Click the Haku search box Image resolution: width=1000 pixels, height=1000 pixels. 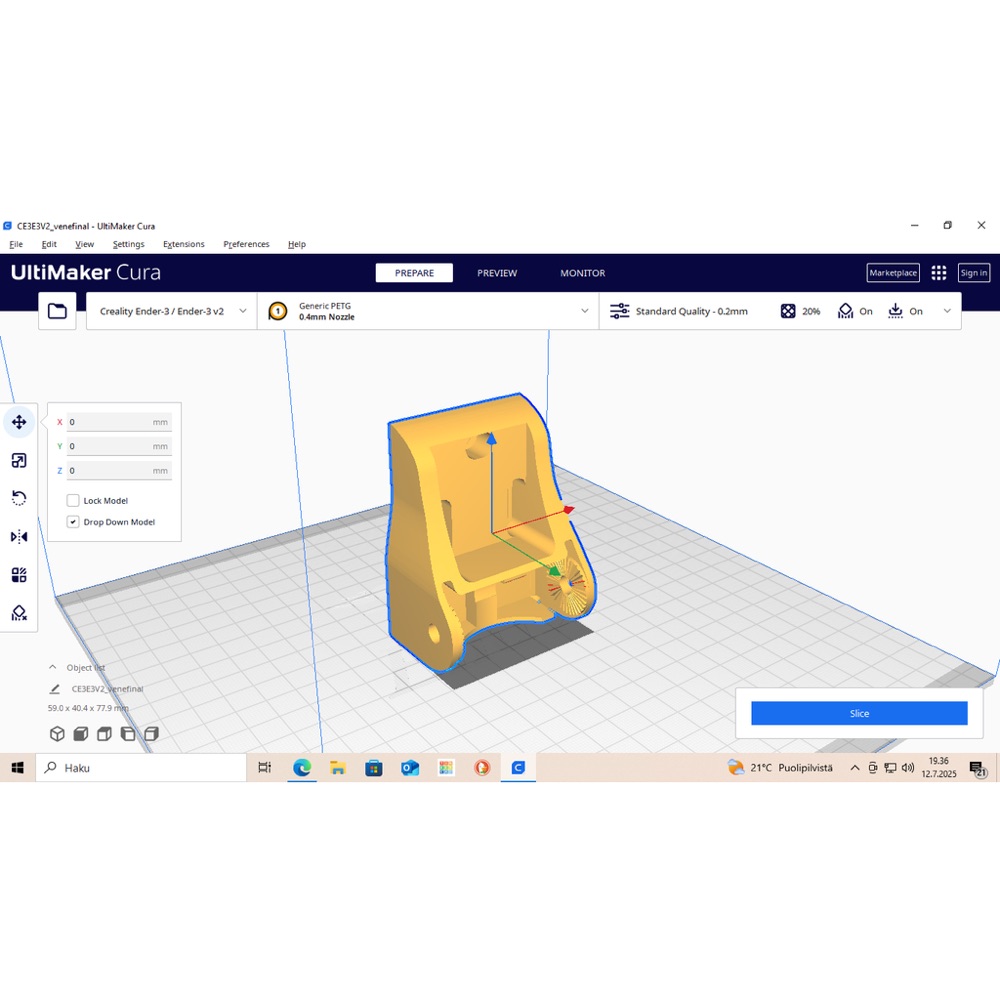[141, 768]
